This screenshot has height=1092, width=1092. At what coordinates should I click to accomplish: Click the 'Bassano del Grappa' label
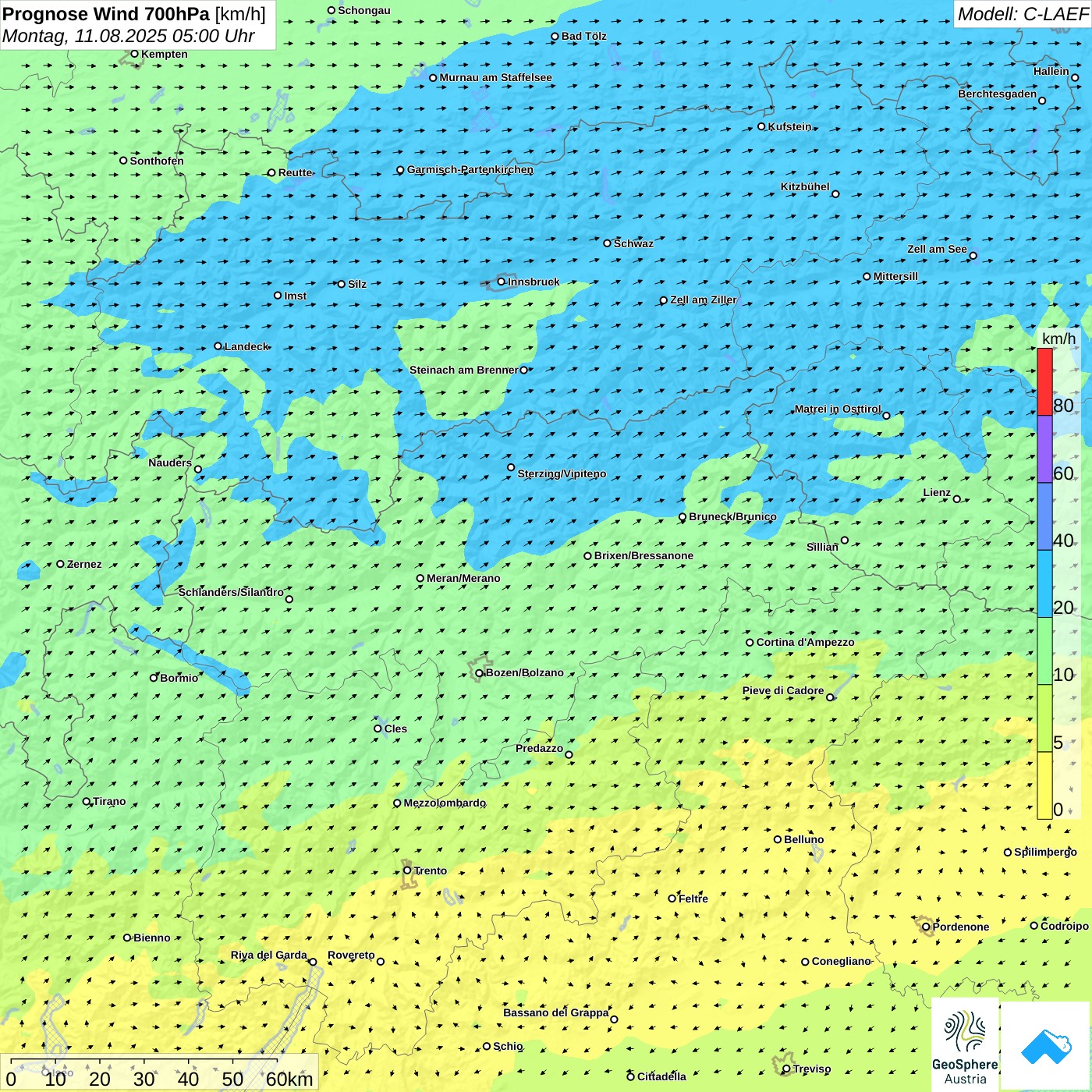[x=556, y=1012]
